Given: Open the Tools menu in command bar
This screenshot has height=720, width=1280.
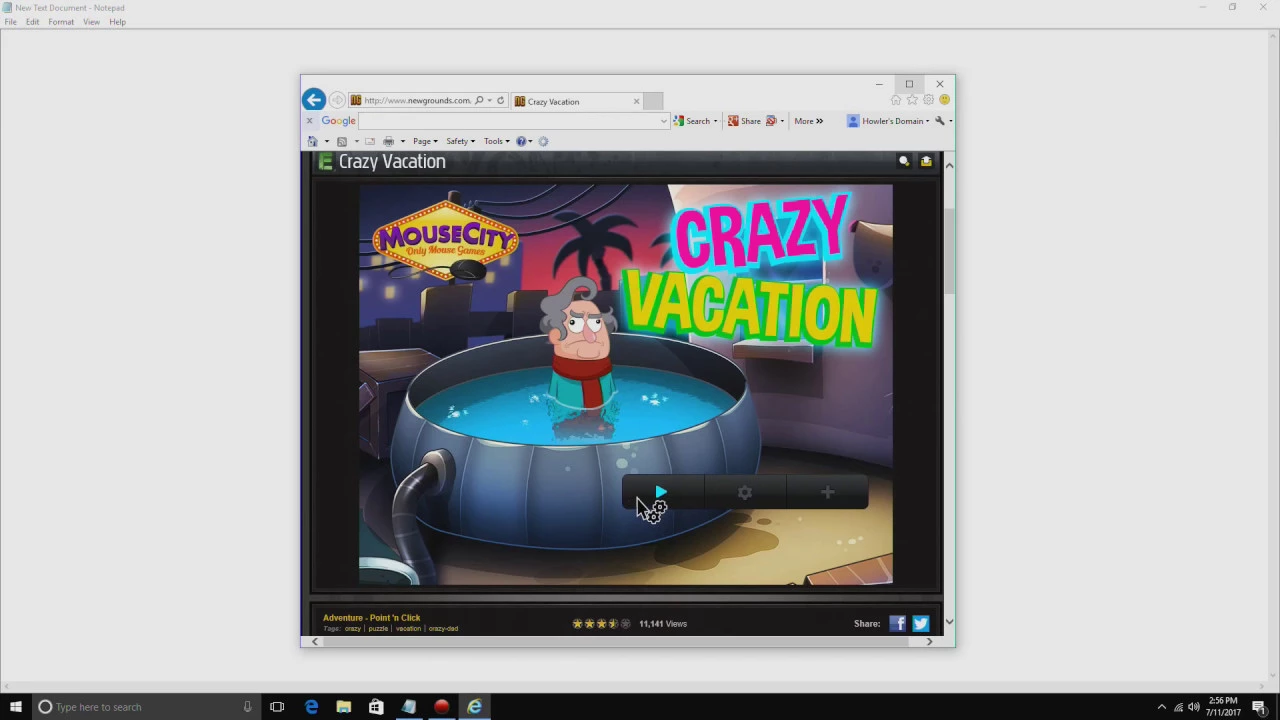Looking at the screenshot, I should (496, 141).
